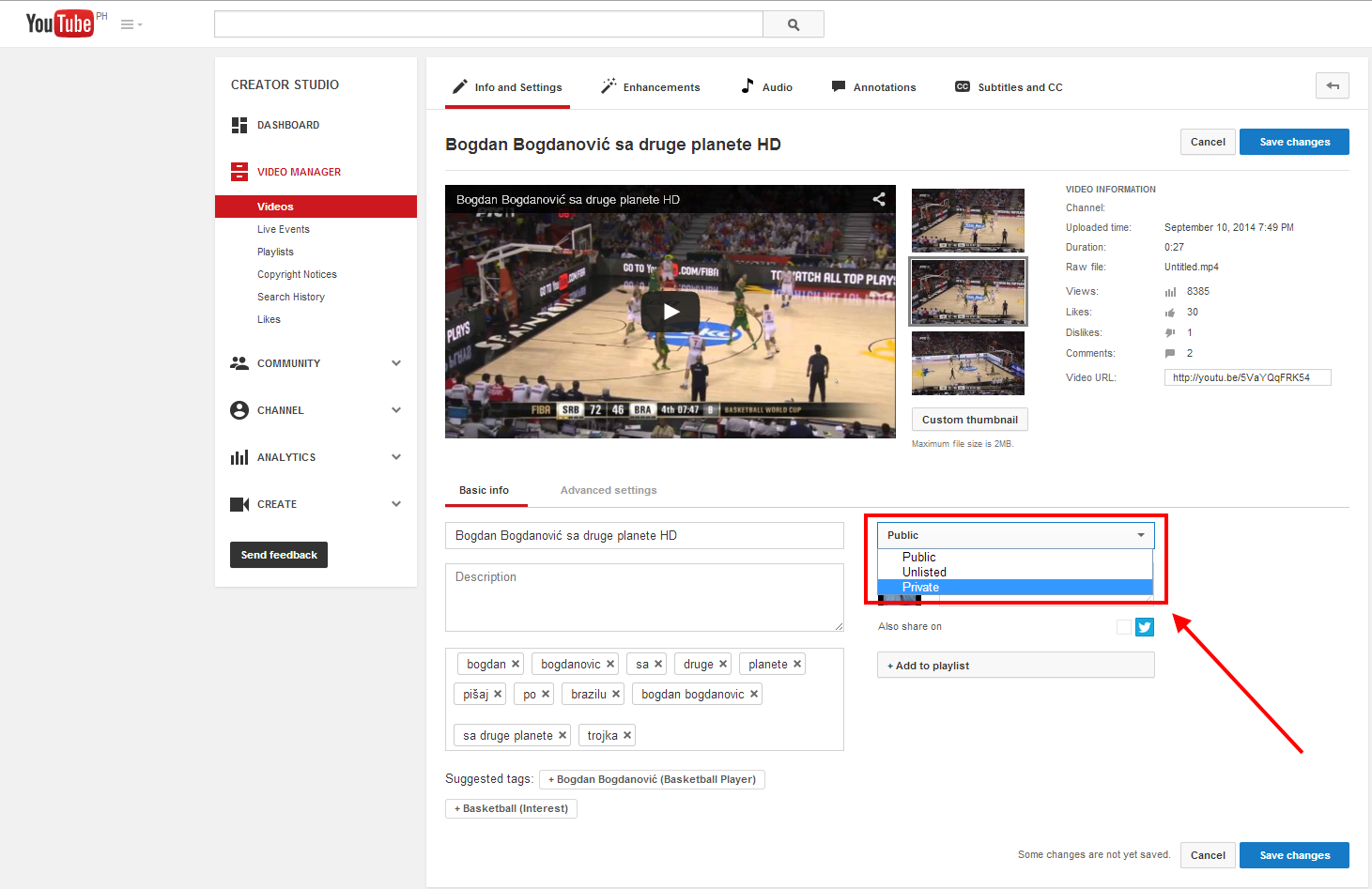Click Custom thumbnail button

pos(970,420)
